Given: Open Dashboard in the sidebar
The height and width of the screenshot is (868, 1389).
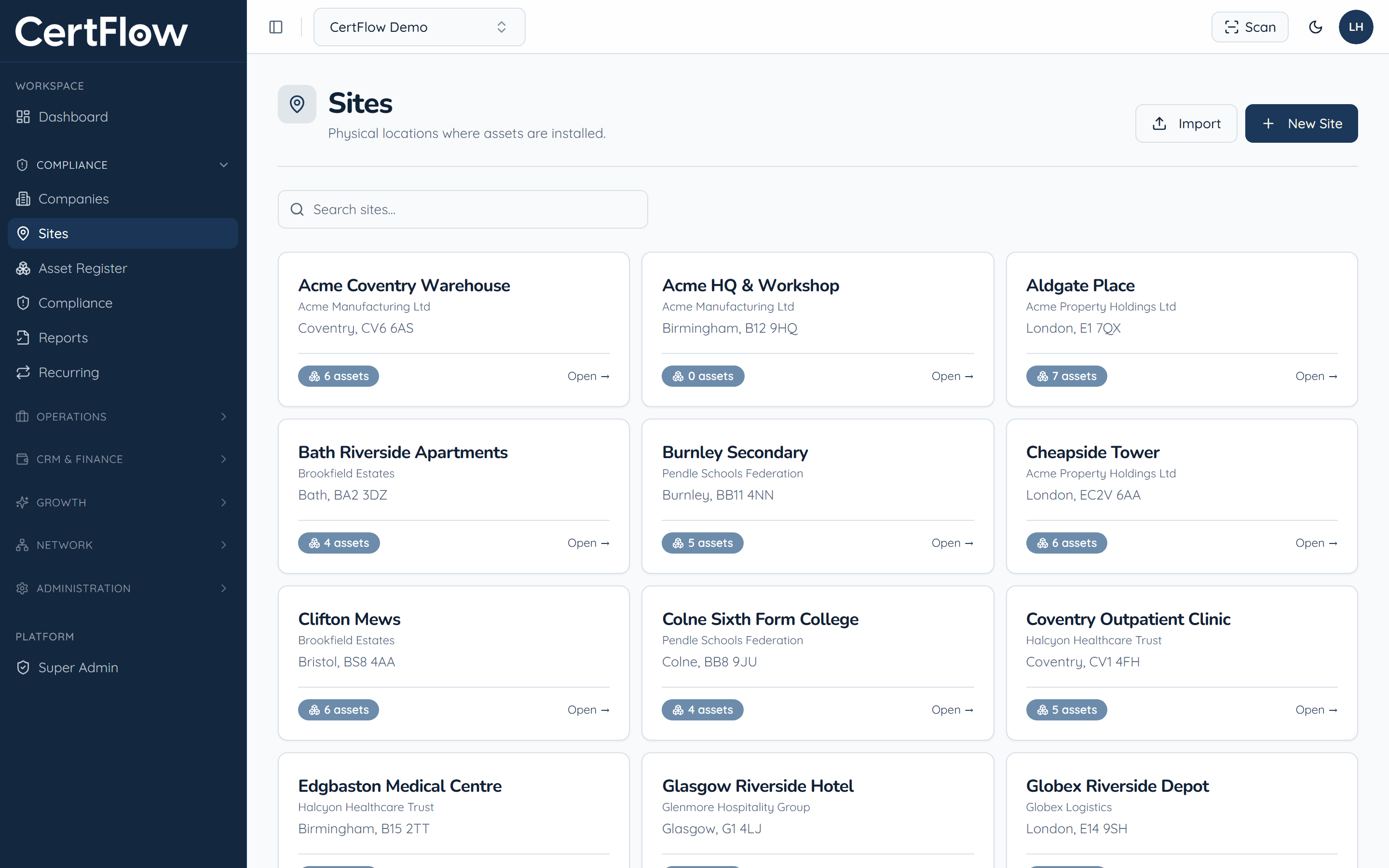Looking at the screenshot, I should 123,117.
